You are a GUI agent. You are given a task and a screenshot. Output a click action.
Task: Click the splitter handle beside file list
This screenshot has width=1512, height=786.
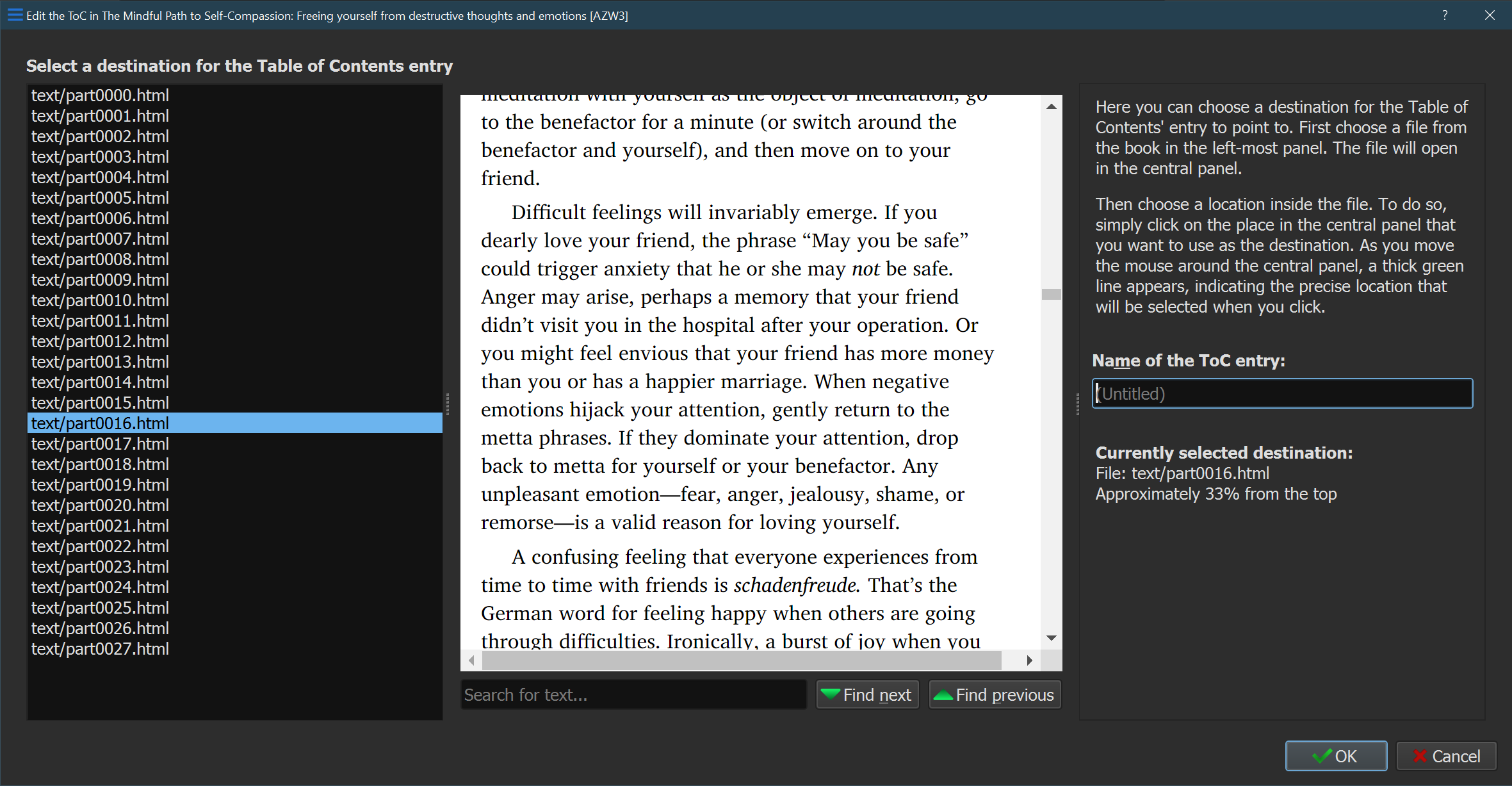447,403
